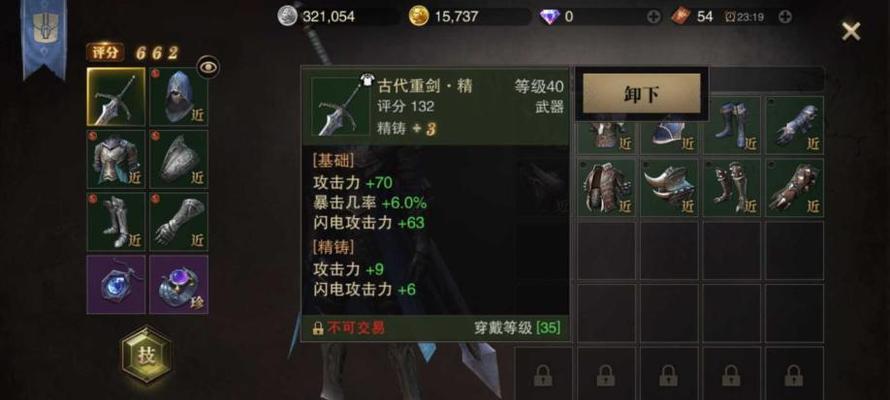
Task: Add tickets with the plus button
Action: (785, 17)
